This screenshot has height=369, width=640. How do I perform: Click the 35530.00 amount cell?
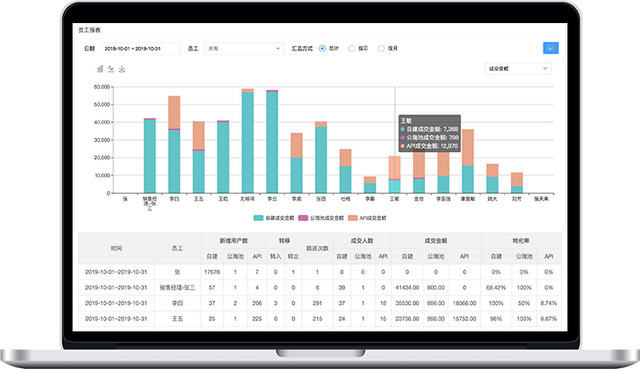(407, 303)
